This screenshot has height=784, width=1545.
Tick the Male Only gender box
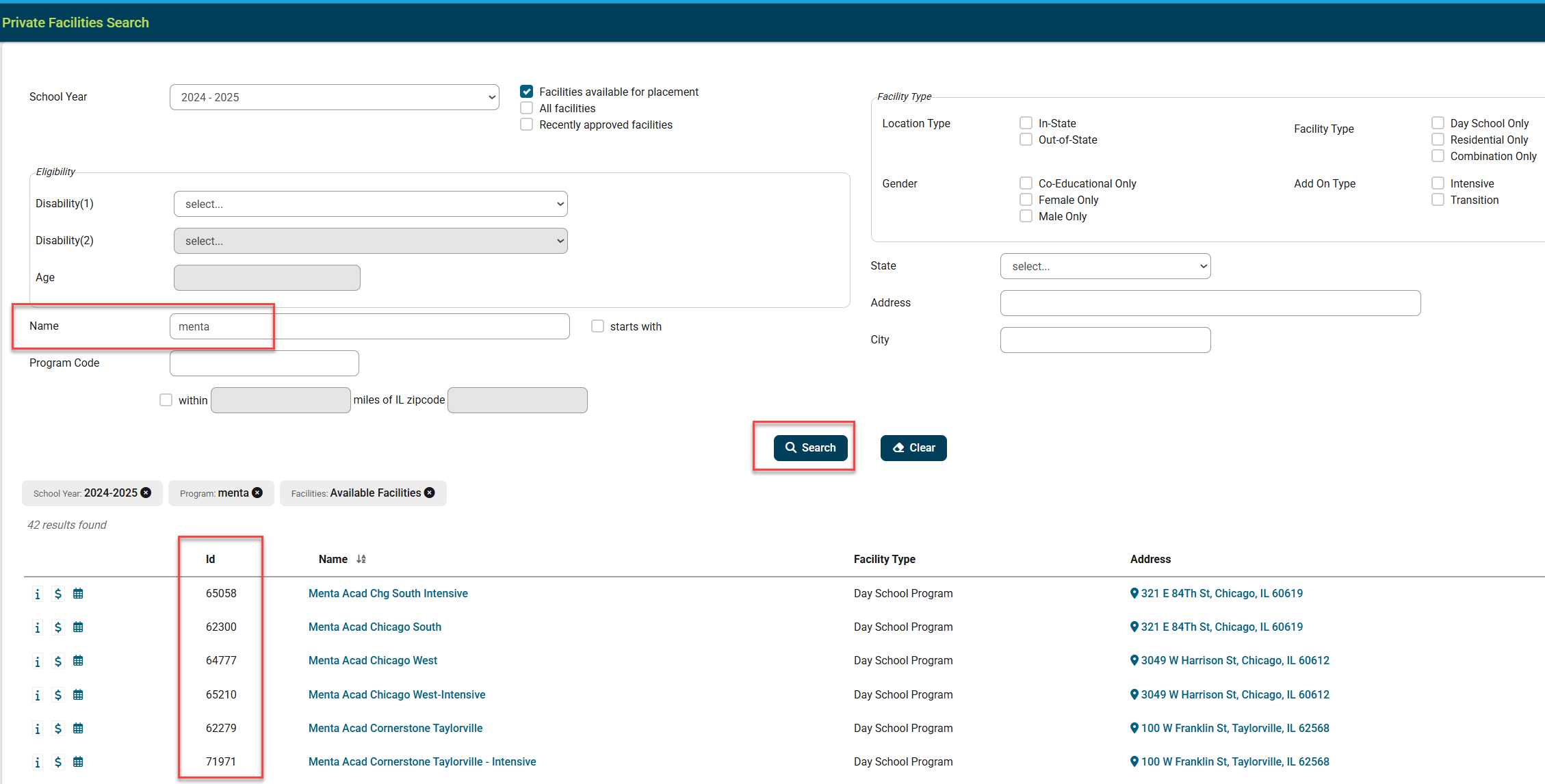click(x=1026, y=216)
